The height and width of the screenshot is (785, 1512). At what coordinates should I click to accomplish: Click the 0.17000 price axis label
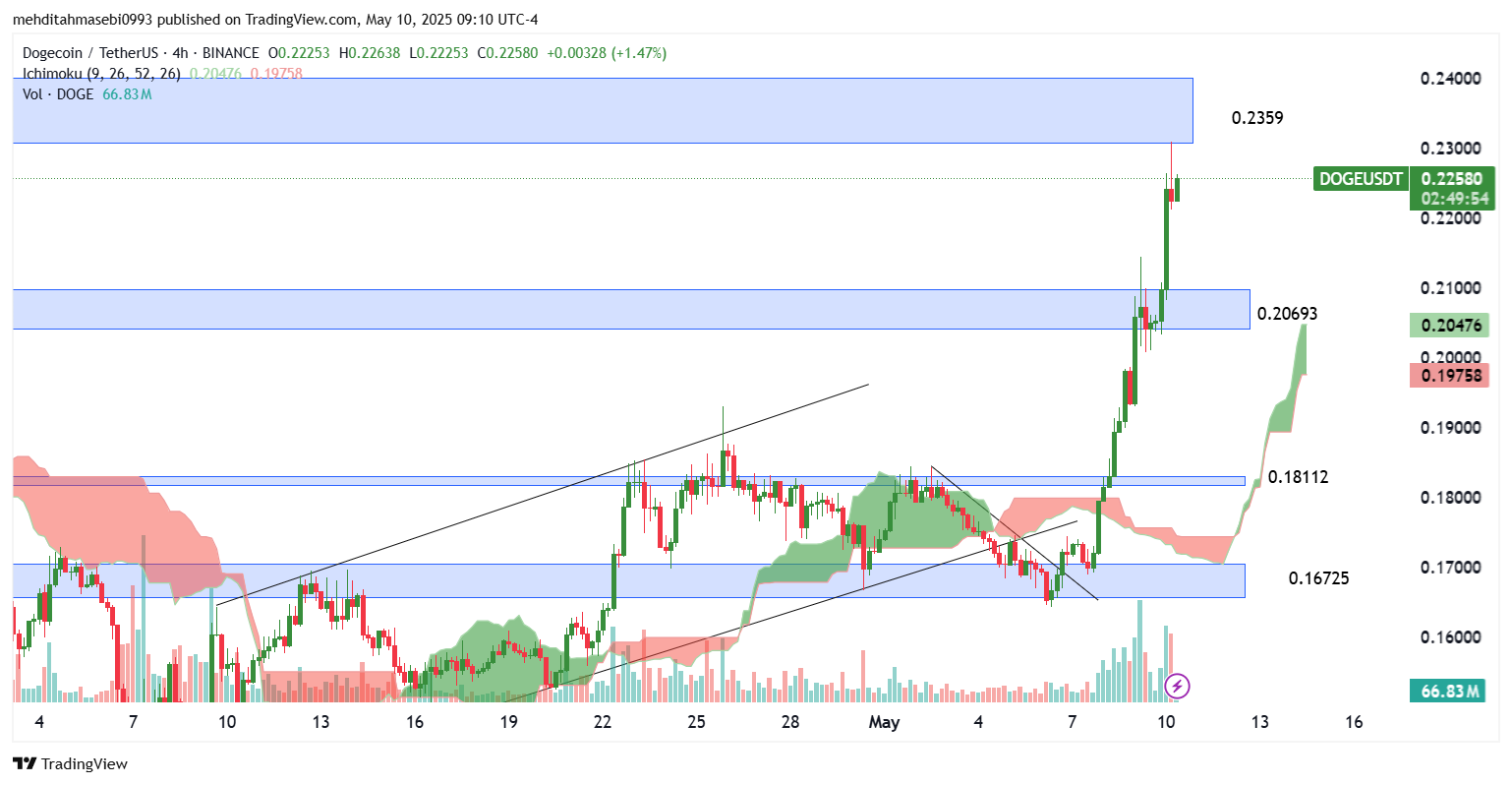click(1450, 568)
